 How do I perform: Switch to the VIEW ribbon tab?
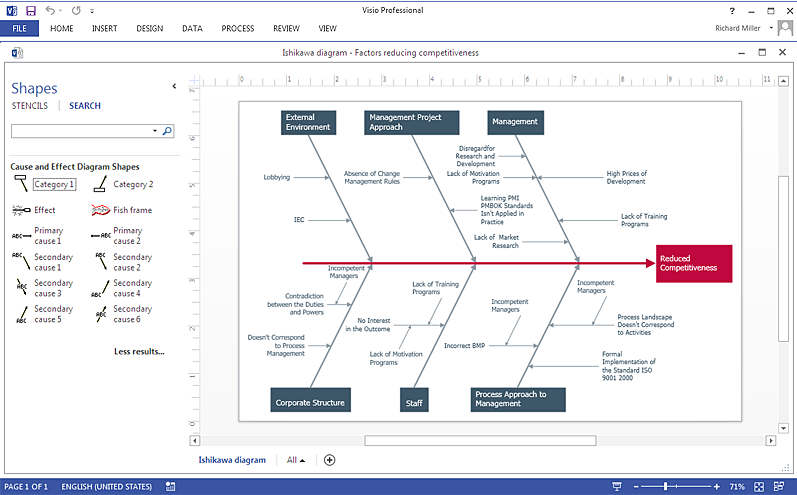[x=327, y=28]
